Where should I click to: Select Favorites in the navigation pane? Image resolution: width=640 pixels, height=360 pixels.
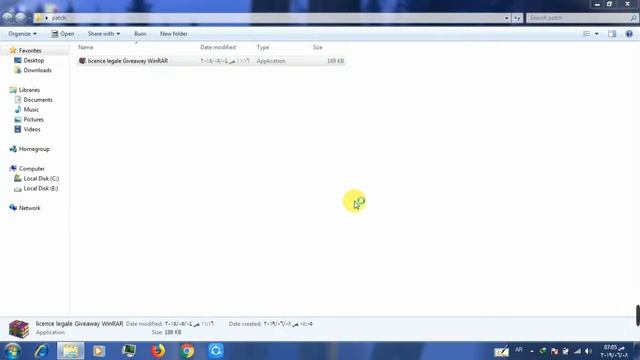pos(30,51)
